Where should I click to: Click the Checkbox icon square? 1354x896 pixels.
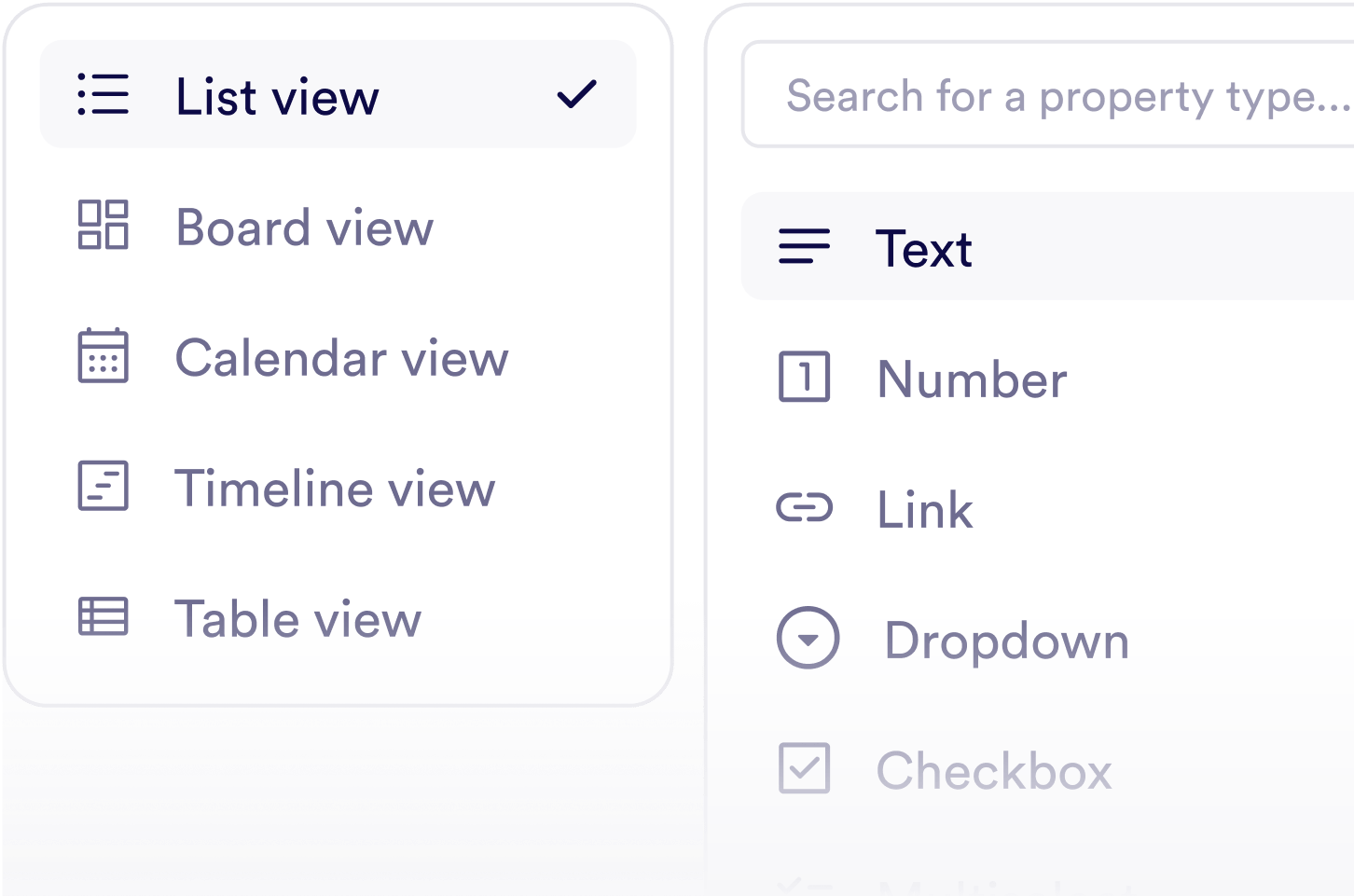click(803, 769)
